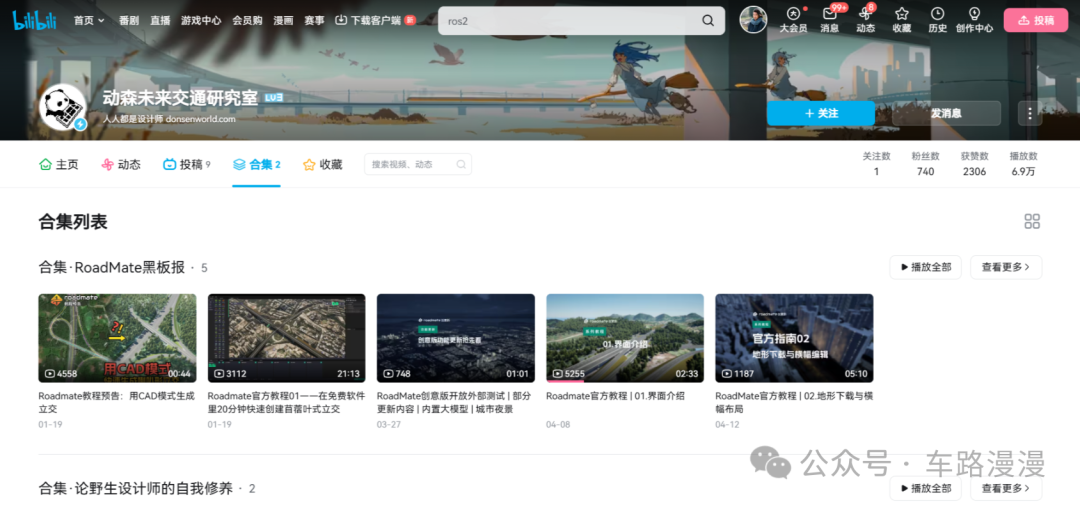This screenshot has height=507, width=1080.
Task: Open 01.界面介绍 video thumbnail
Action: (x=625, y=338)
